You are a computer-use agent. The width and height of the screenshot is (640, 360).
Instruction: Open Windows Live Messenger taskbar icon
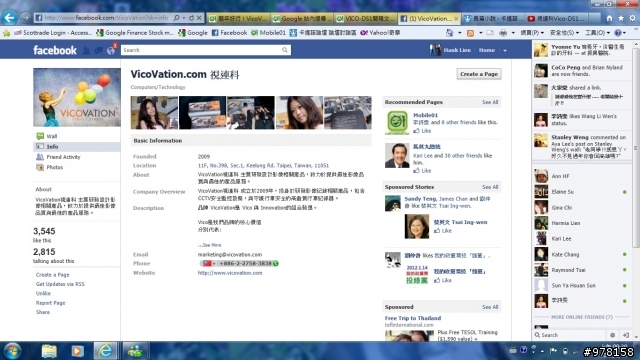135,351
